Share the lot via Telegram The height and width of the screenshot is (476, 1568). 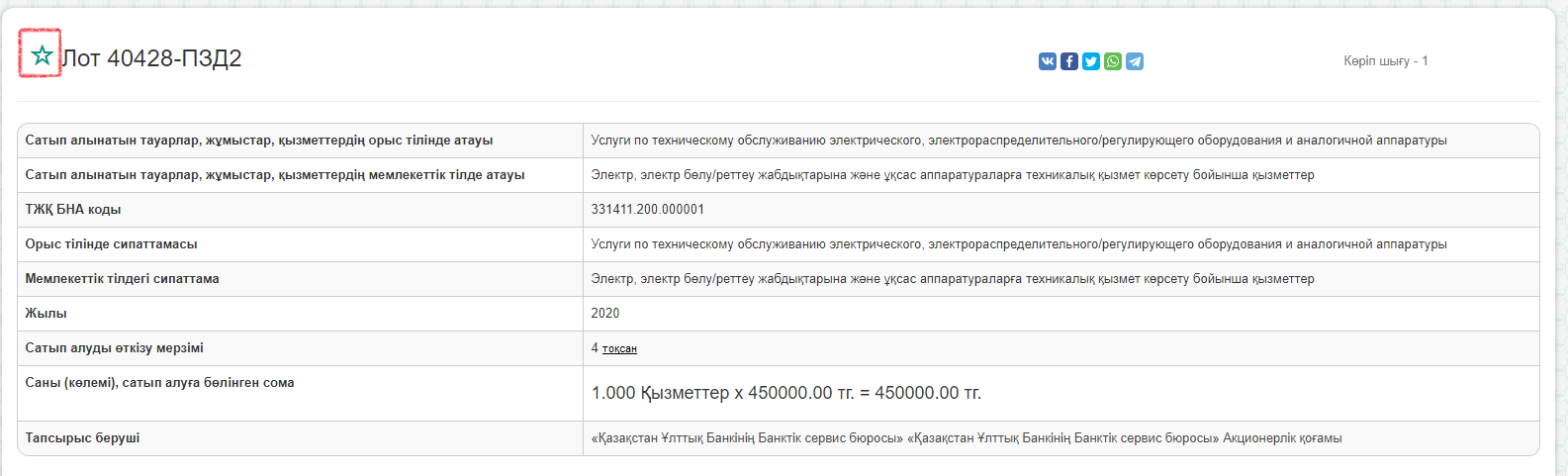point(1135,61)
